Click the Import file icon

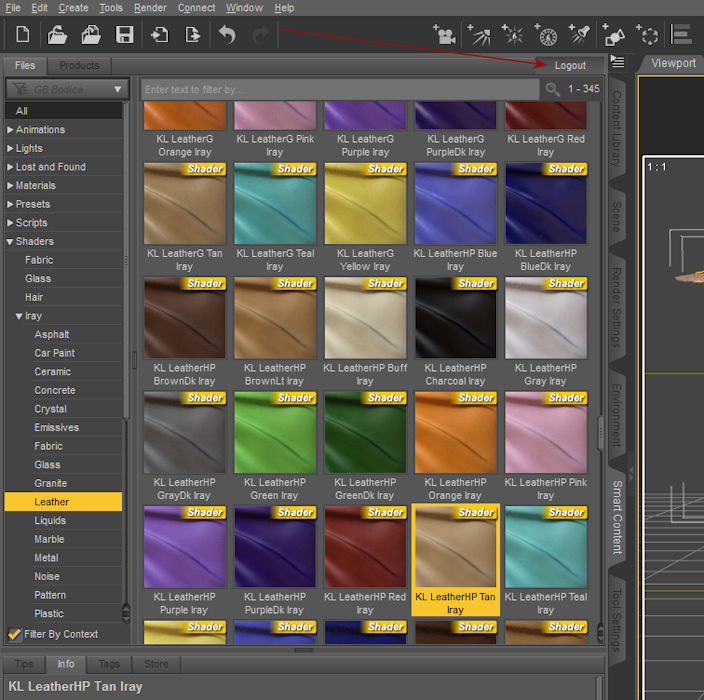coord(160,35)
